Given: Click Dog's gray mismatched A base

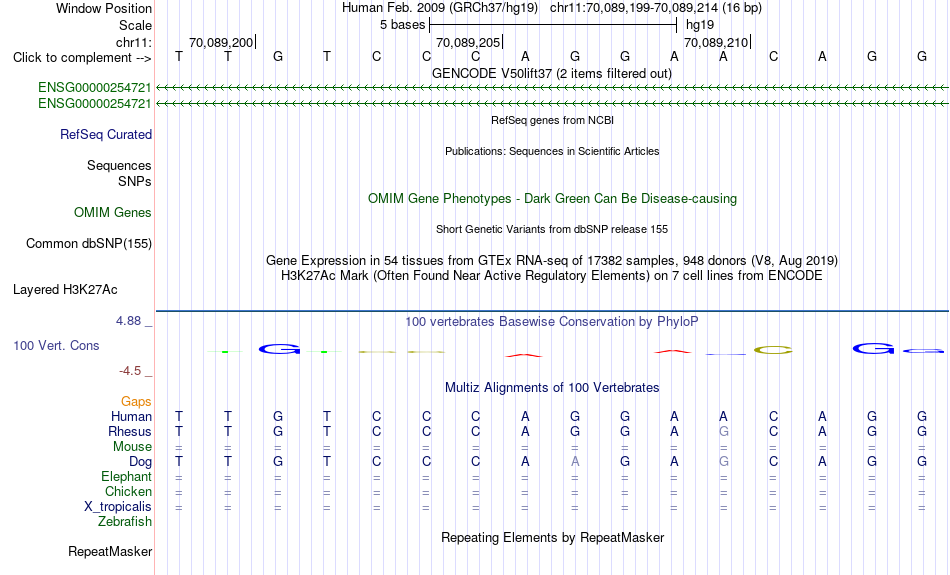Looking at the screenshot, I should pos(575,462).
